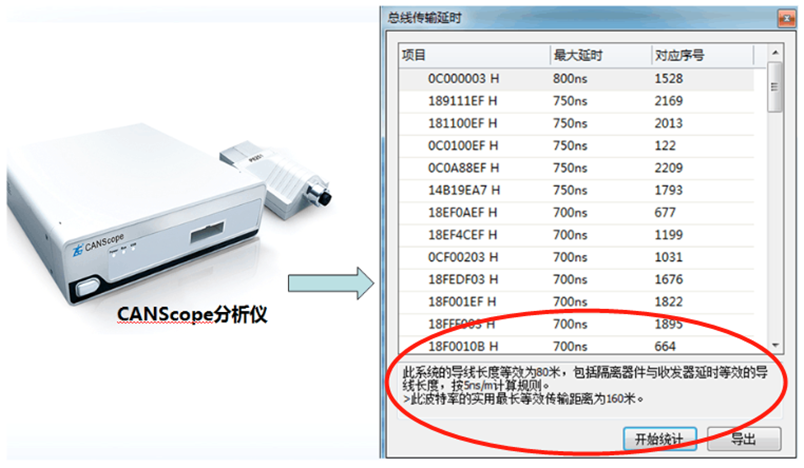This screenshot has width=804, height=468.
Task: Select row 18FEDF03 H
Action: [577, 280]
